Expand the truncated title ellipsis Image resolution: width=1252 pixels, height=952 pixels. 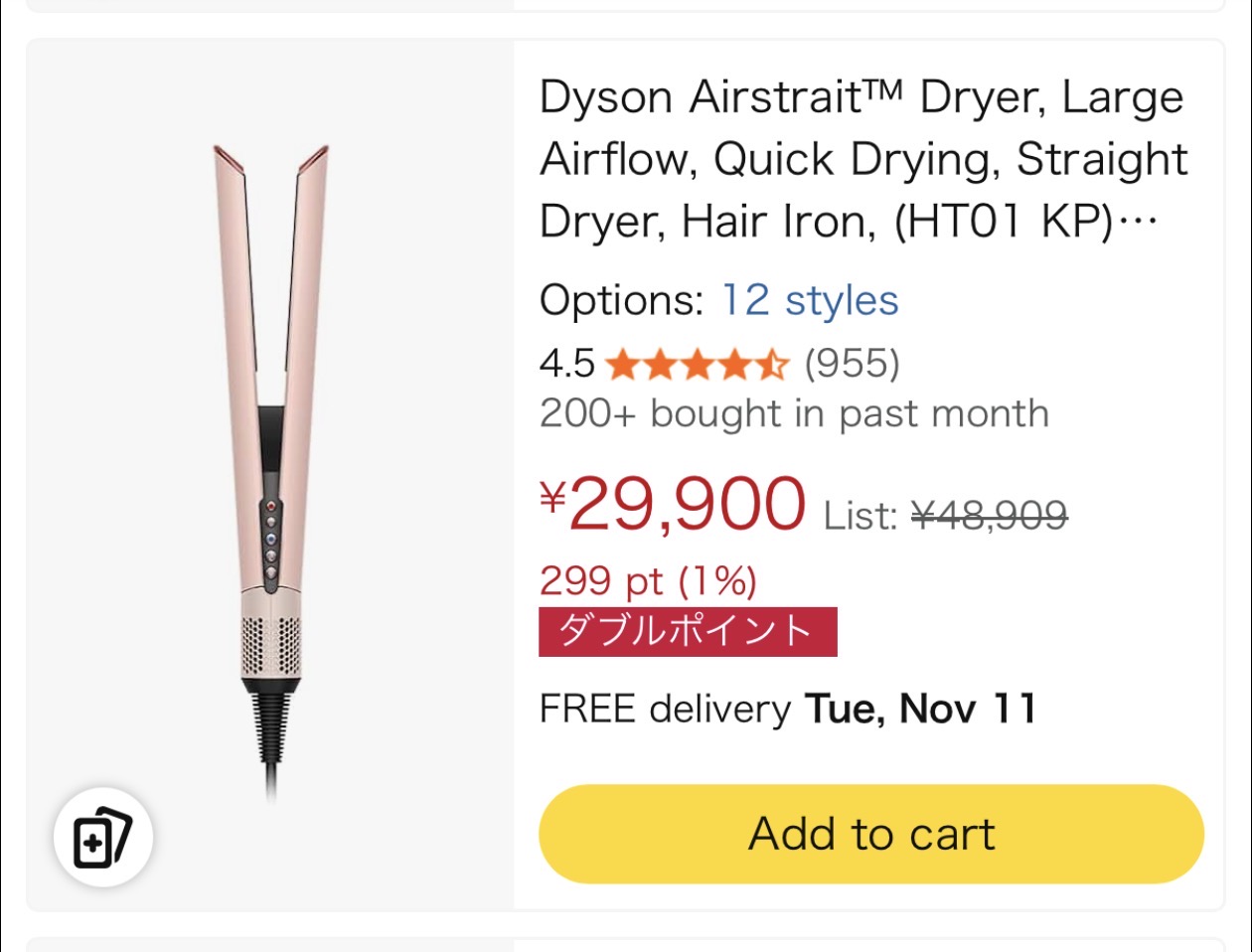click(1139, 223)
